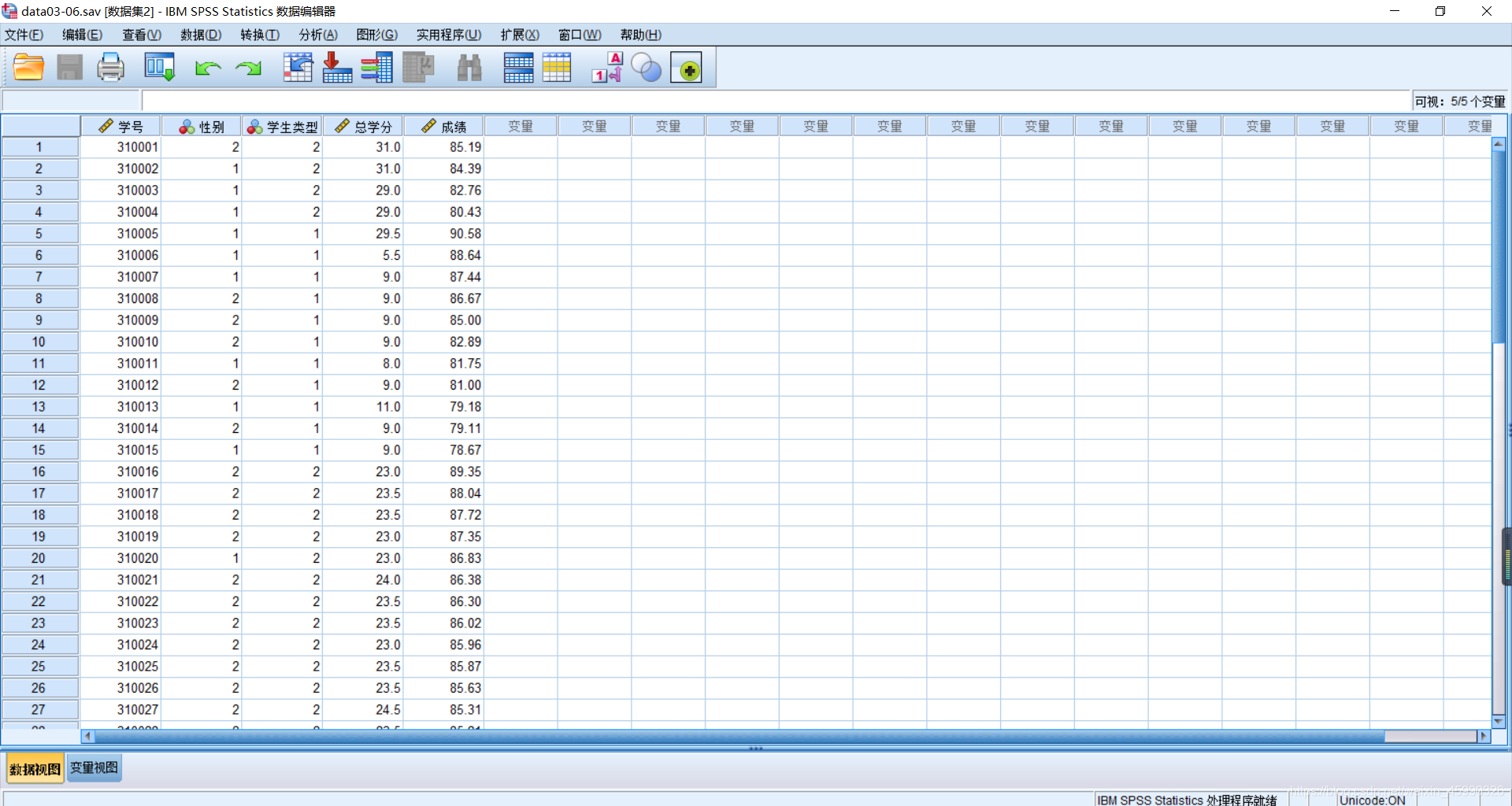1512x806 pixels.
Task: Open the 文件(F) menu
Action: click(24, 35)
